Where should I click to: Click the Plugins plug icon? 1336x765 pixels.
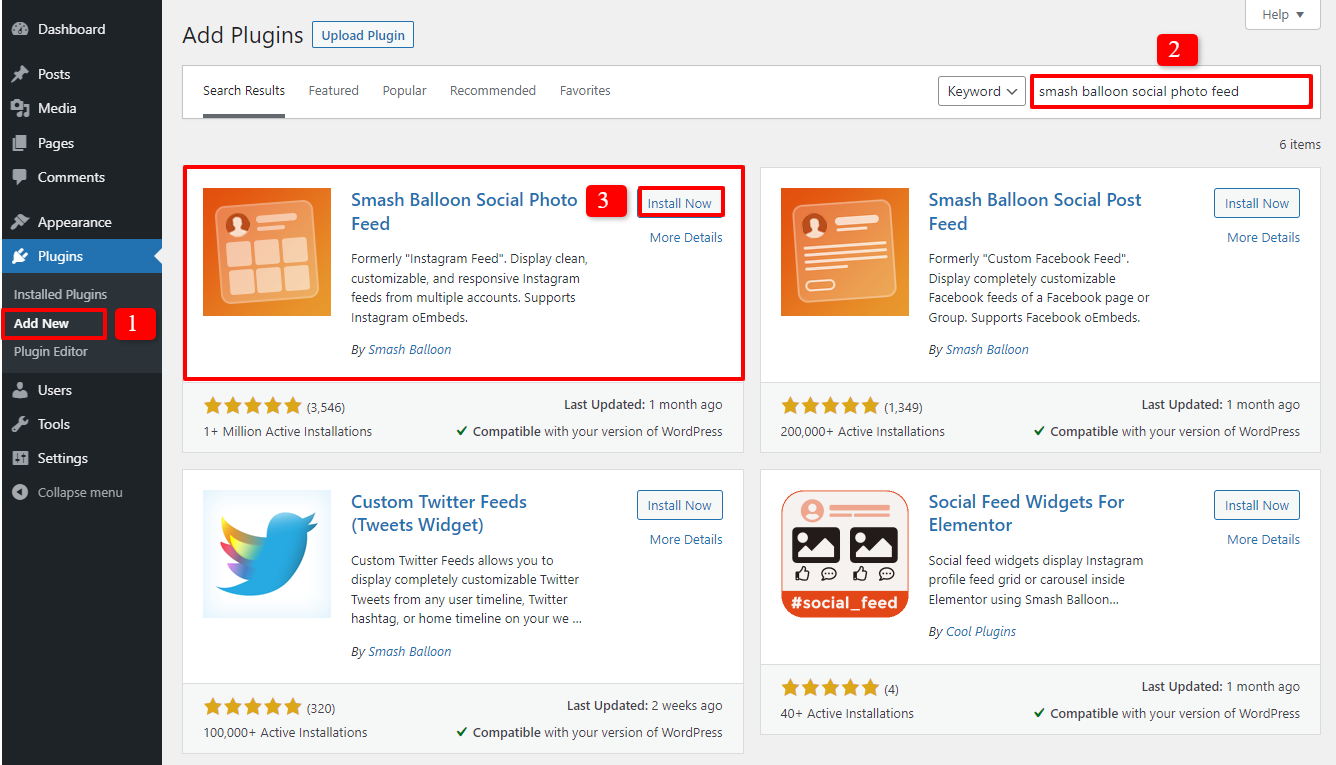click(x=20, y=256)
